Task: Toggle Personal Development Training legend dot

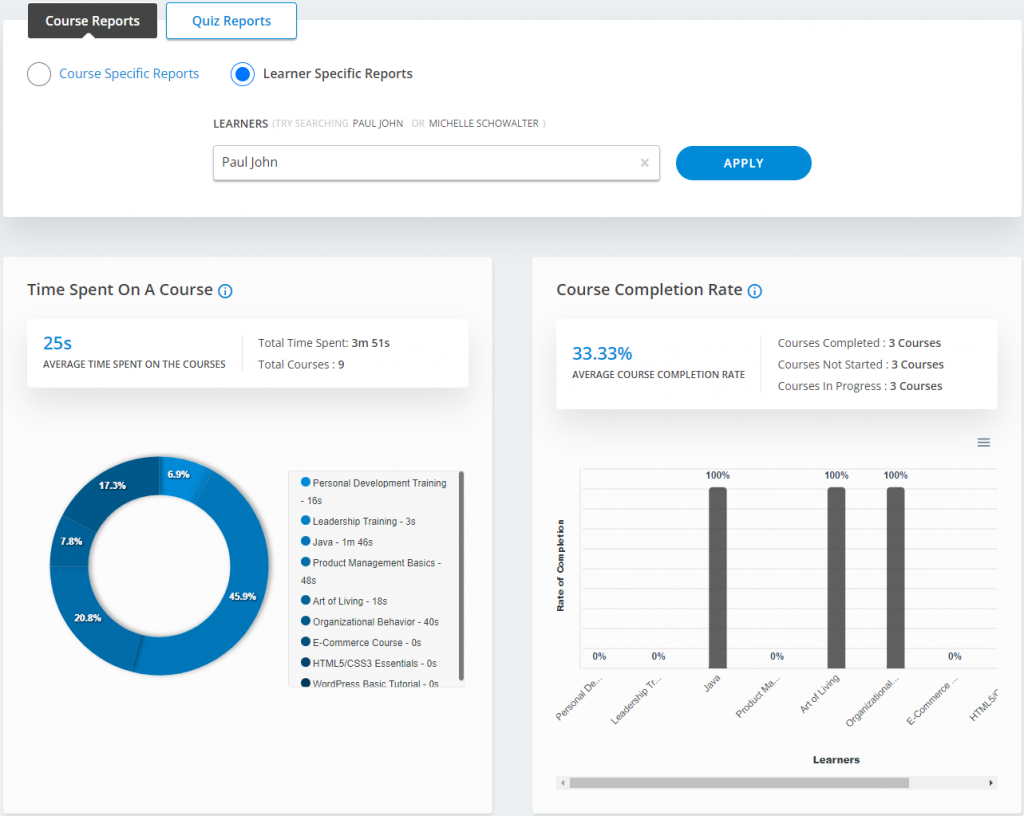Action: tap(305, 482)
